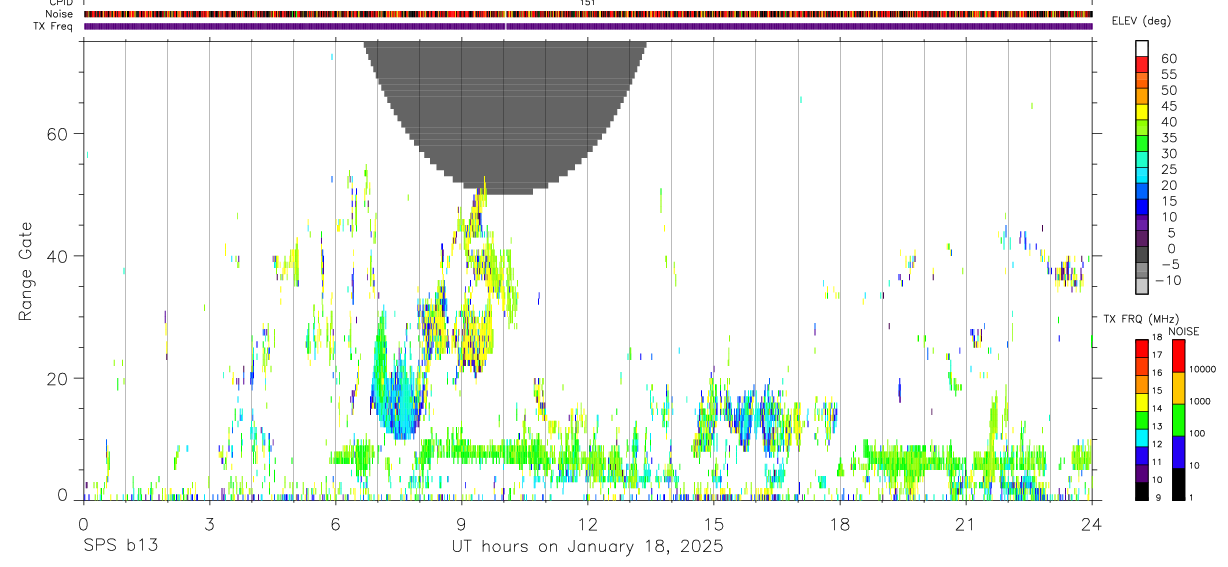The width and height of the screenshot is (1228, 567).
Task: Click the 'SPS b13' radar label
Action: click(120, 547)
